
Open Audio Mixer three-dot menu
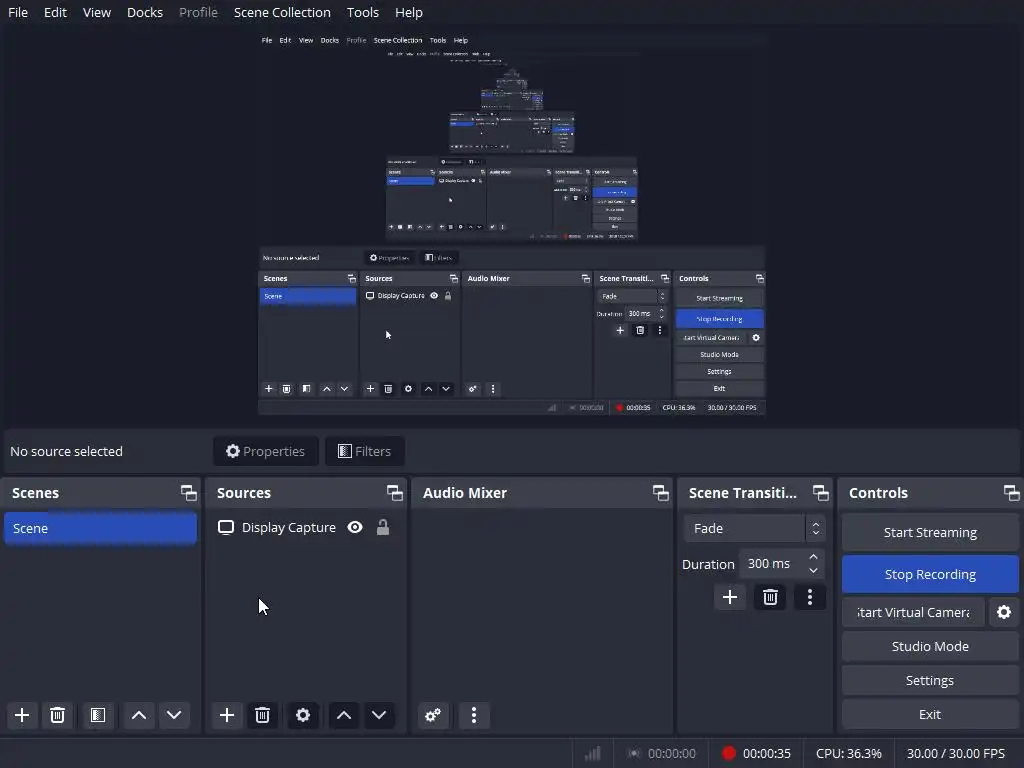[474, 715]
